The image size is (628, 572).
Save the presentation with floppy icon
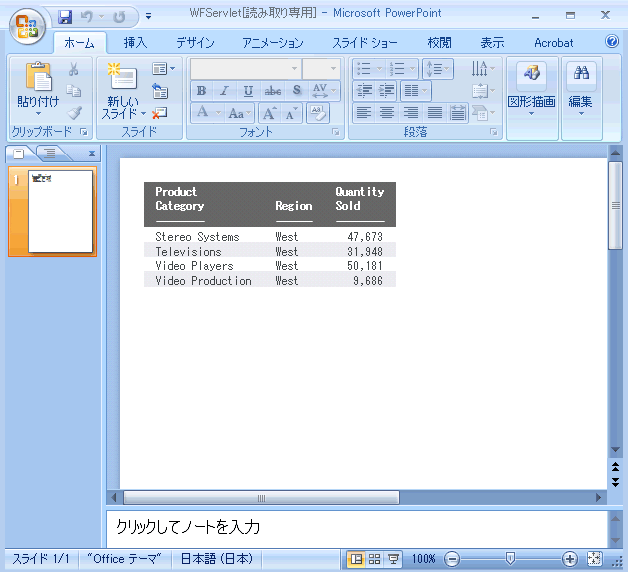pyautogui.click(x=65, y=17)
